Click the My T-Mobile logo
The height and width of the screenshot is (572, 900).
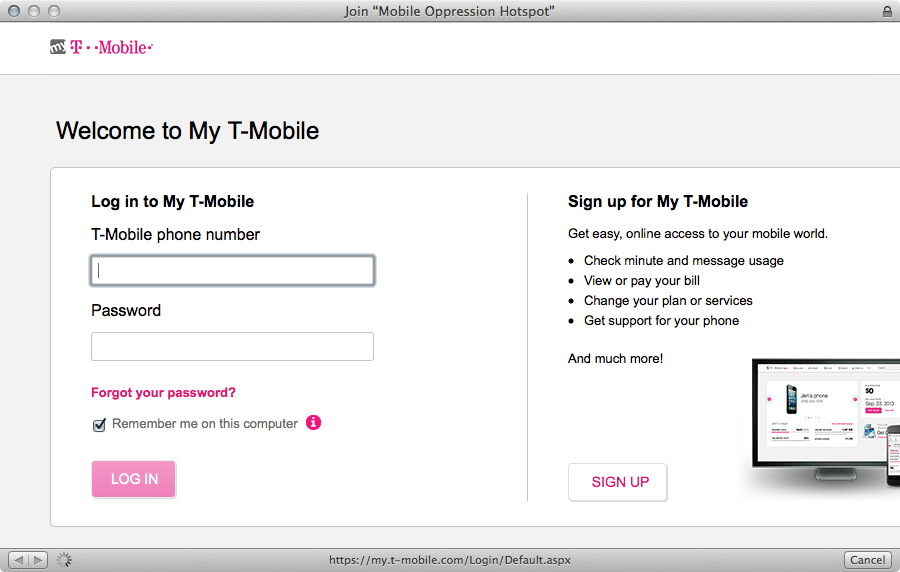[x=102, y=47]
